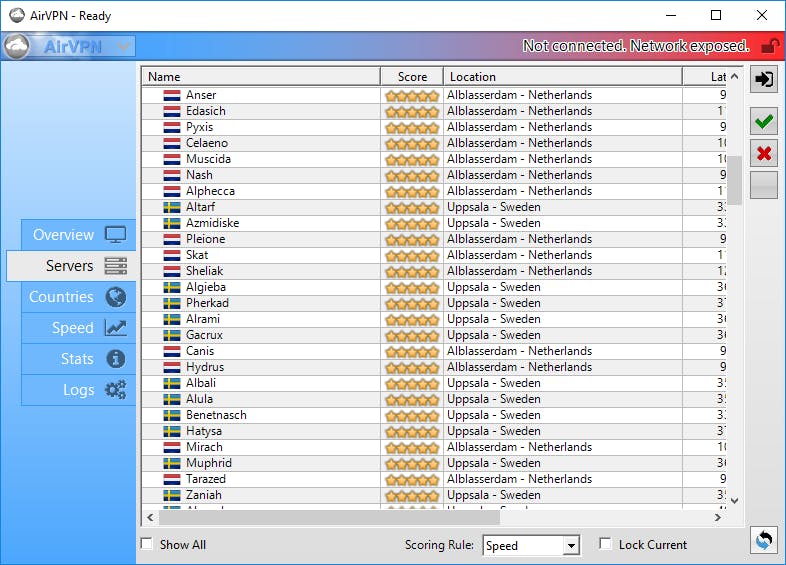Open the Stats tab
This screenshot has height=565, width=786.
click(79, 359)
